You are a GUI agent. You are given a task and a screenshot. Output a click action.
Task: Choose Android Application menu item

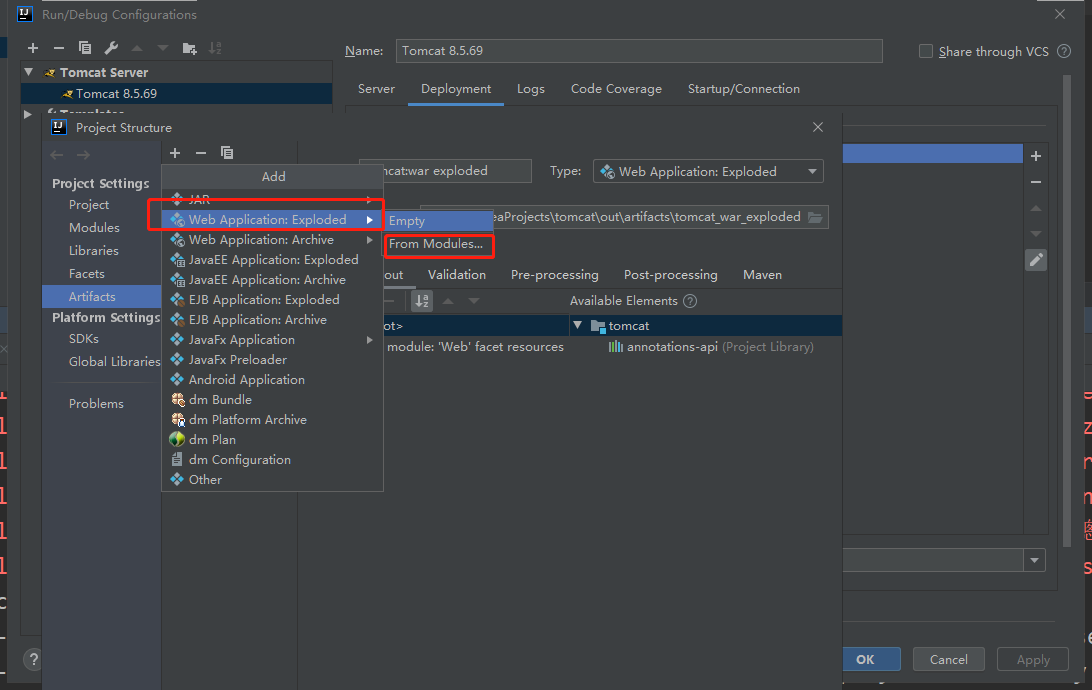[272, 380]
